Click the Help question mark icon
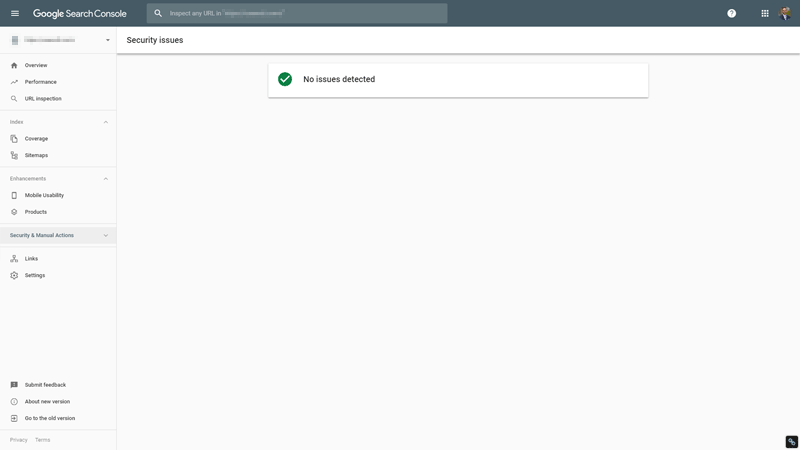Image resolution: width=800 pixels, height=450 pixels. coord(731,13)
